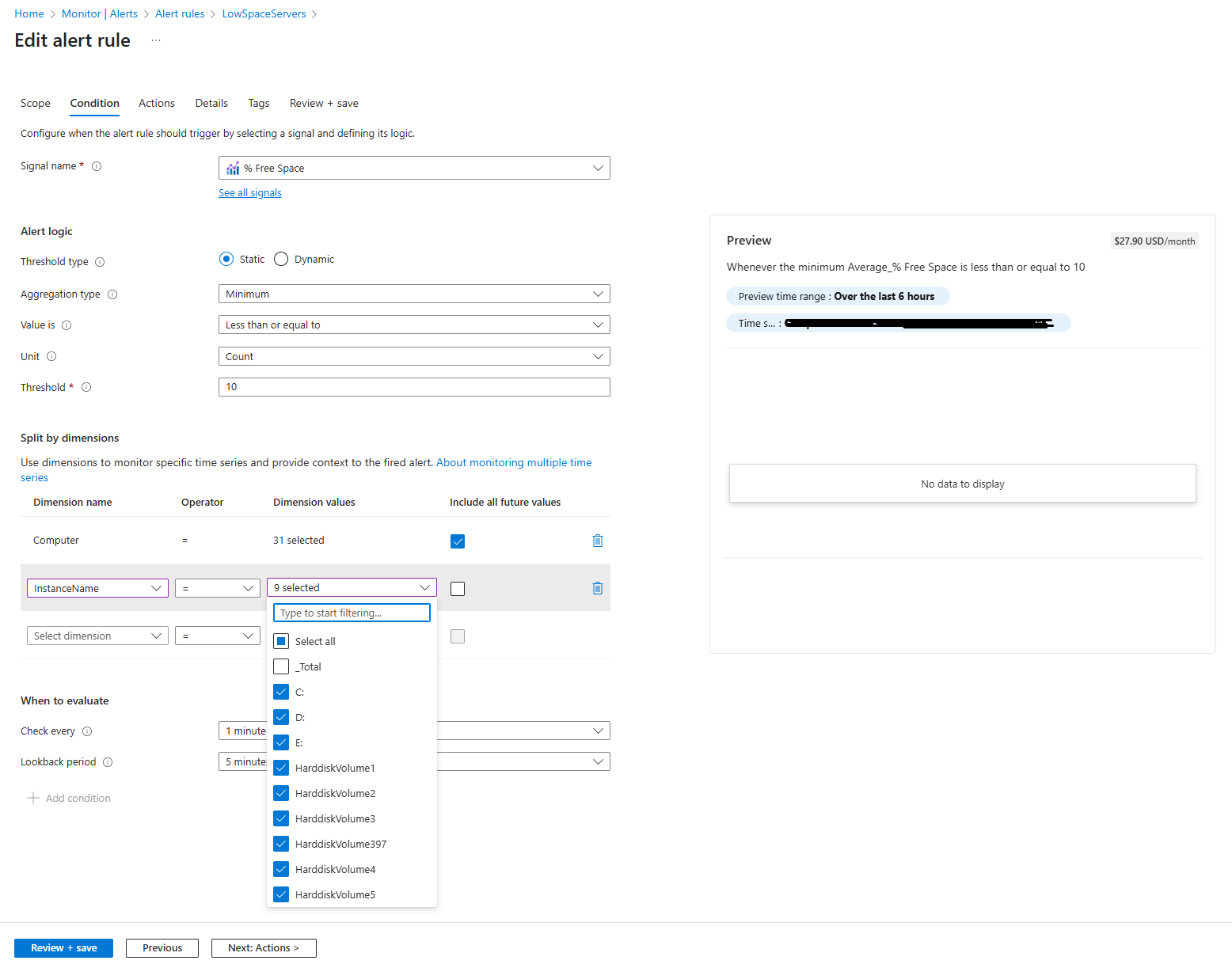This screenshot has width=1232, height=968.
Task: Click the 31 selected Computer values
Action: (x=298, y=541)
